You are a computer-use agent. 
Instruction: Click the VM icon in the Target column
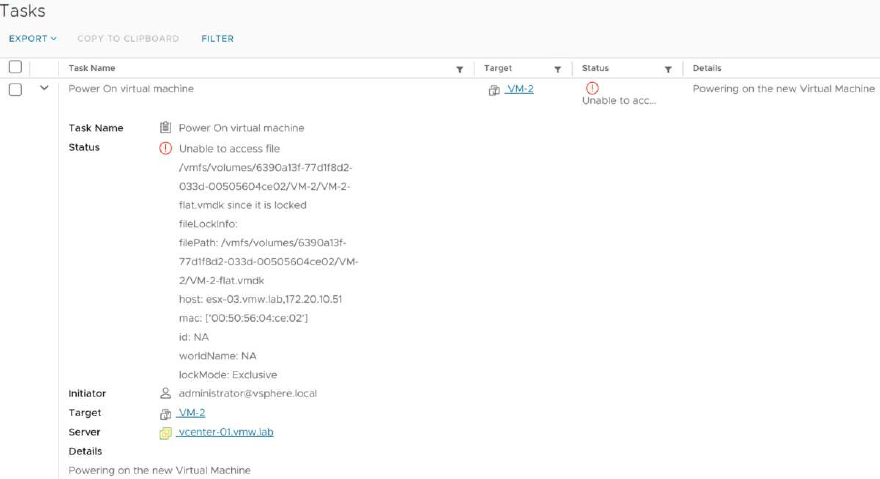click(494, 90)
